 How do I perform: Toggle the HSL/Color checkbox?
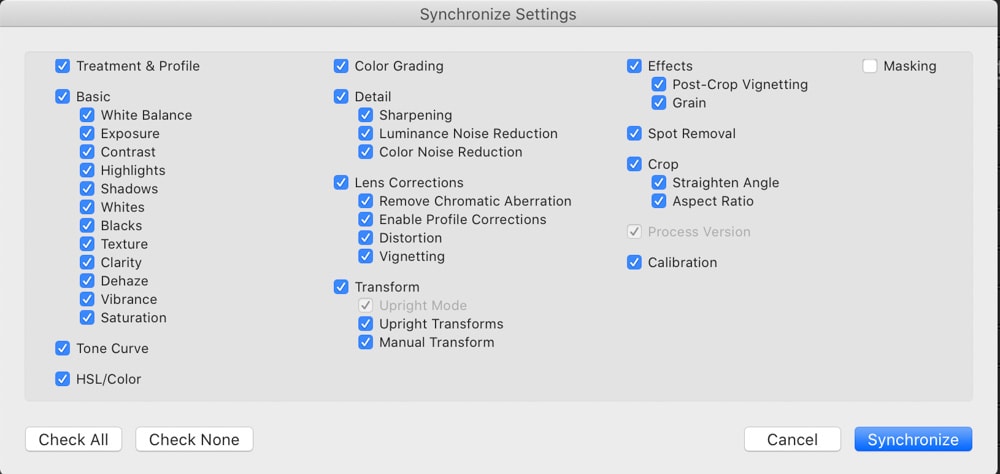pyautogui.click(x=62, y=379)
